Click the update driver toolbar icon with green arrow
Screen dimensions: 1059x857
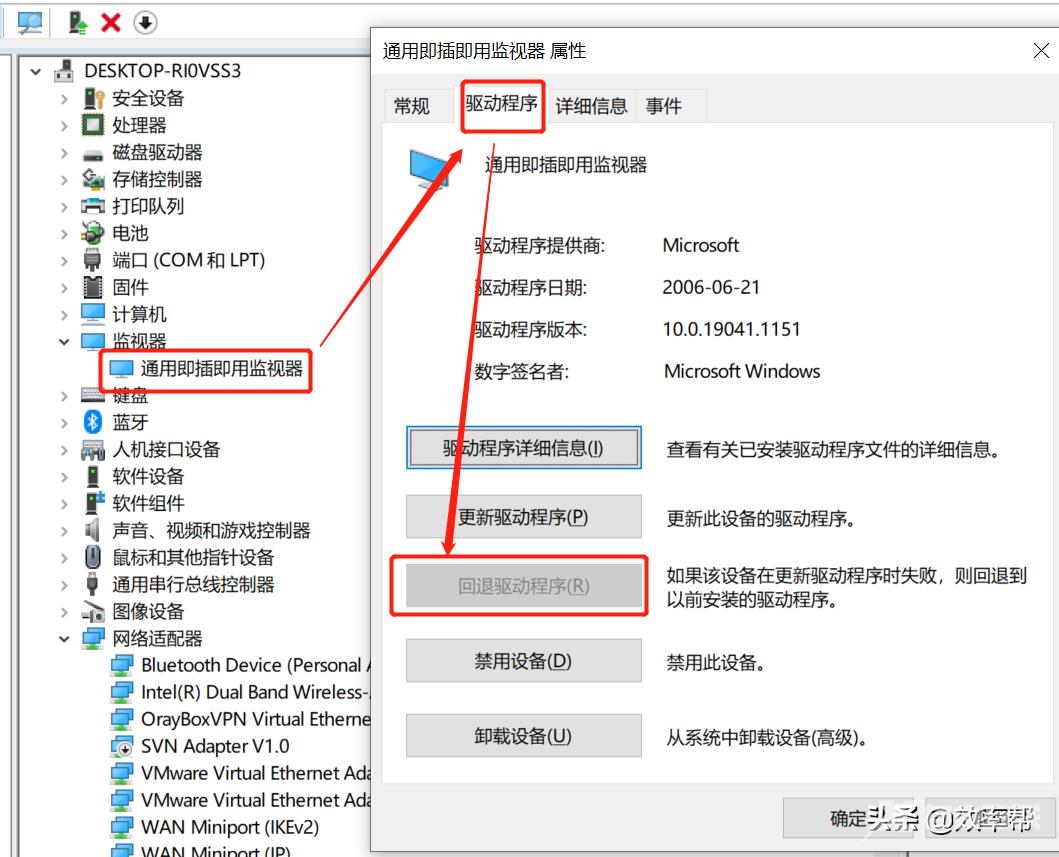[78, 22]
